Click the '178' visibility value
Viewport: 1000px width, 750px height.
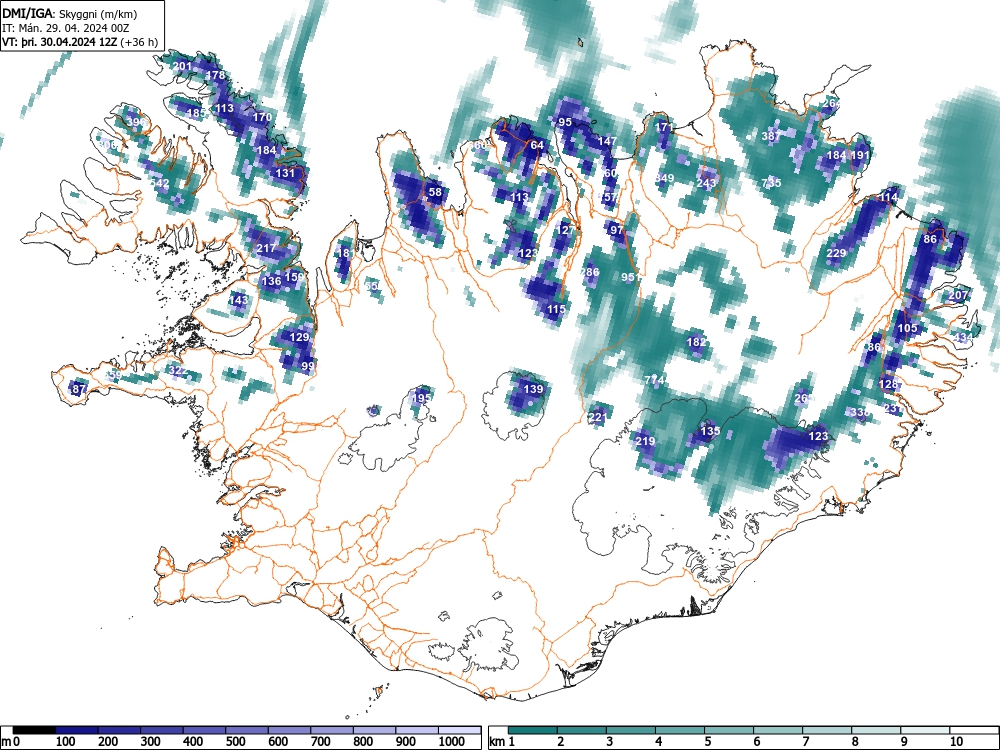pyautogui.click(x=216, y=75)
